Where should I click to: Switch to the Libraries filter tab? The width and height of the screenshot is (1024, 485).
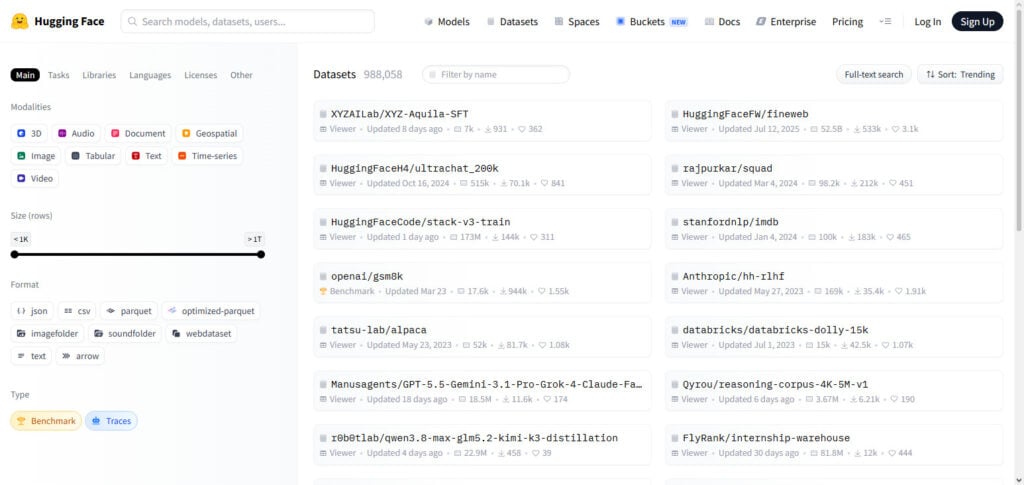point(99,75)
